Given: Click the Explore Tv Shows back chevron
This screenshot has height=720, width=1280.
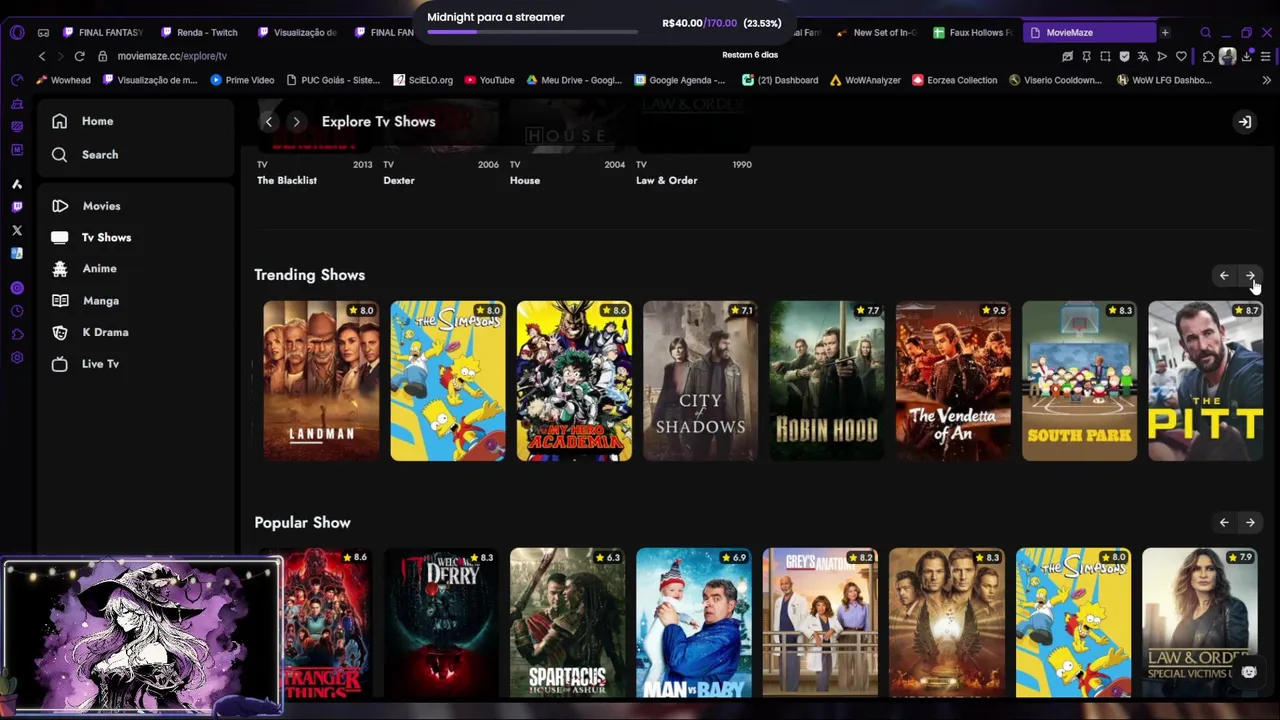Looking at the screenshot, I should tap(268, 122).
